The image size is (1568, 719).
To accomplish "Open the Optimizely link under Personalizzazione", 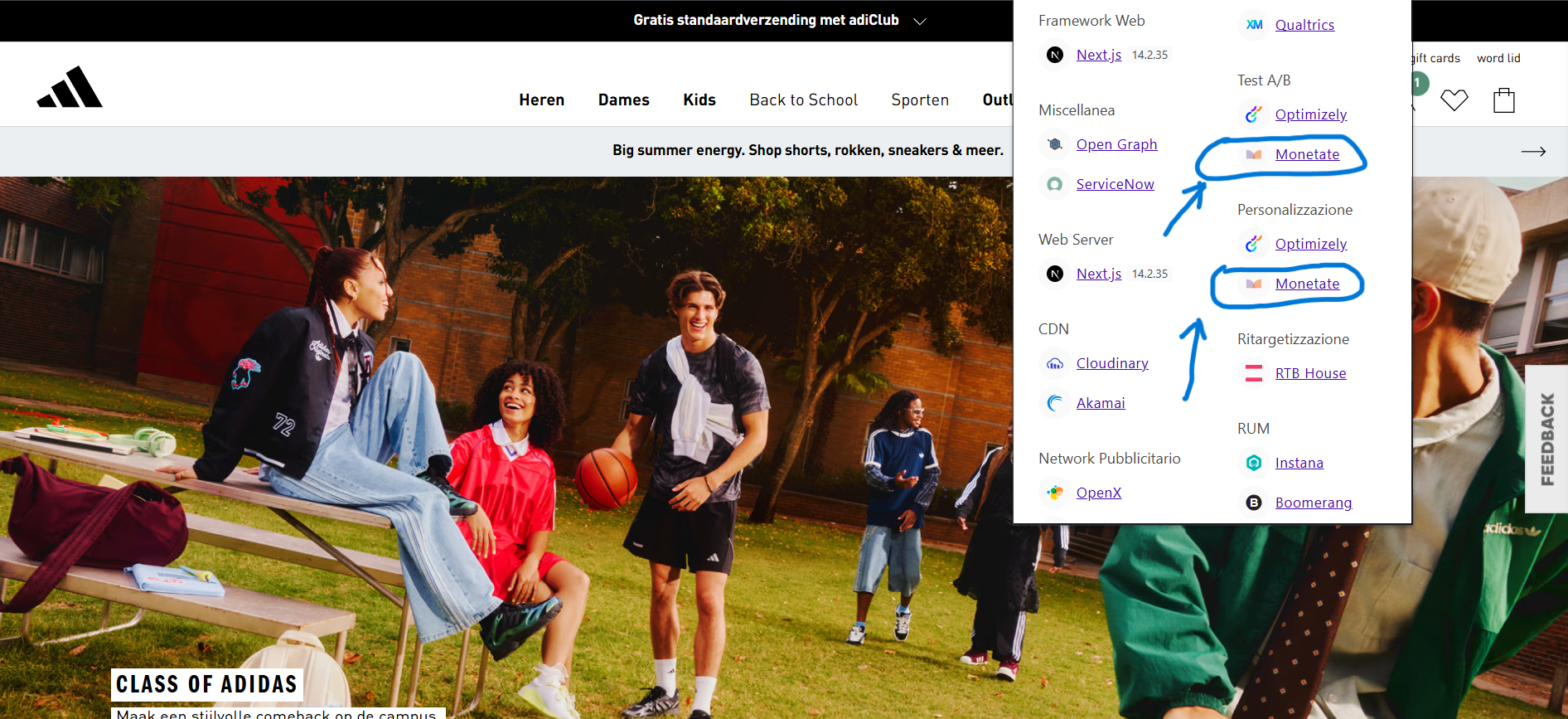I will click(1311, 244).
